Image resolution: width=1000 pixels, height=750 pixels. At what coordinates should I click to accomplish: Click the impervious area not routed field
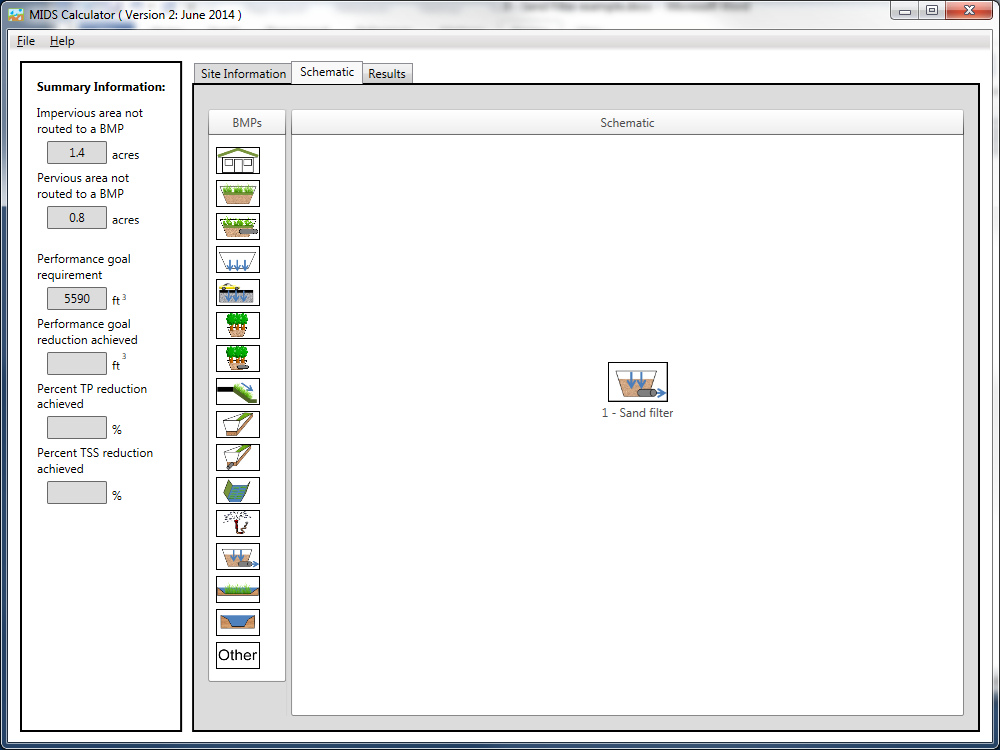coord(76,153)
